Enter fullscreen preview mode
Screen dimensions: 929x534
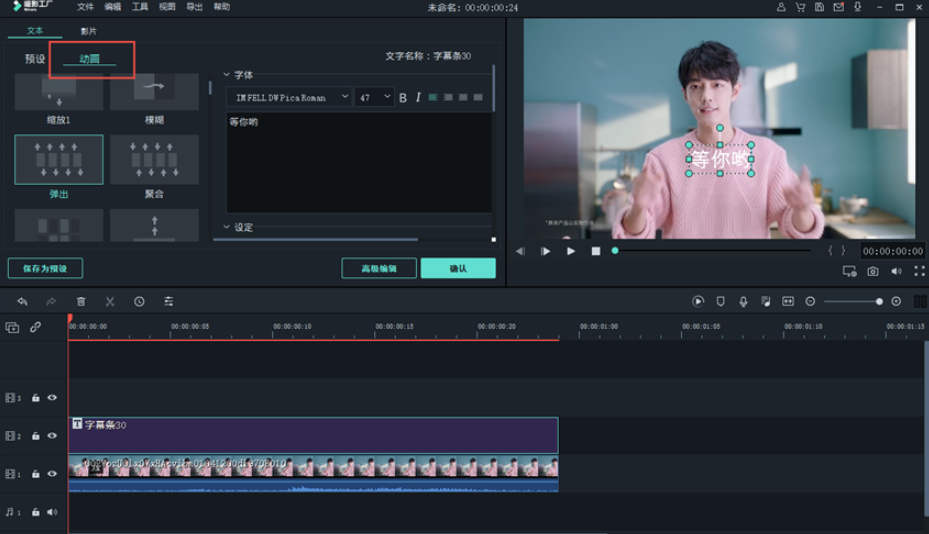[917, 271]
